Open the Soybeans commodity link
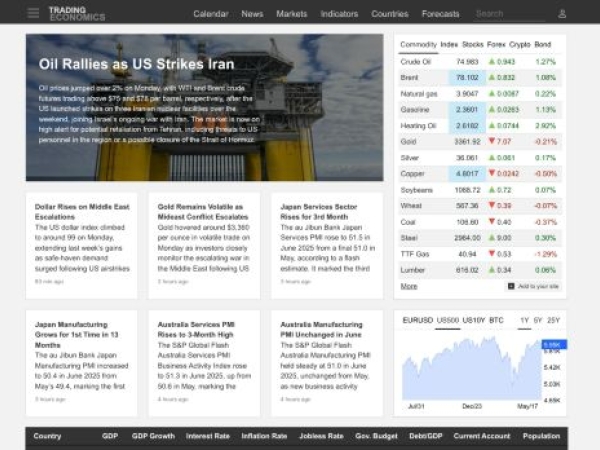This screenshot has height=450, width=600. [x=417, y=190]
